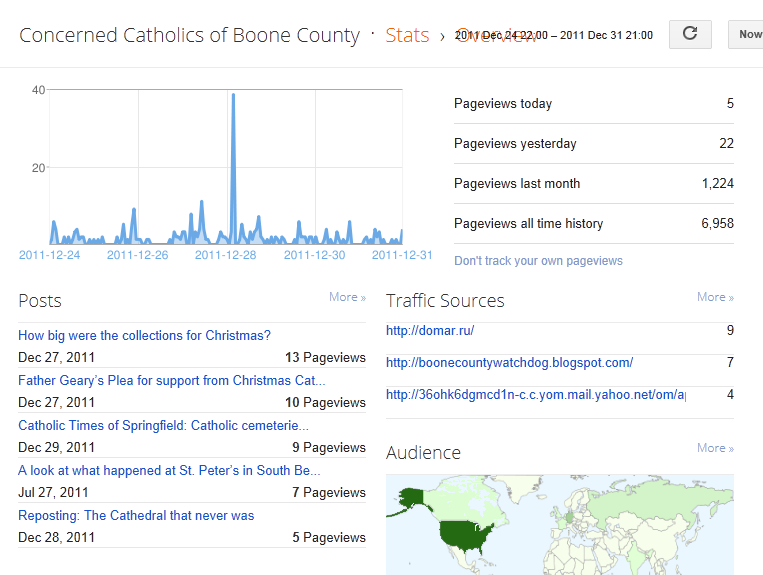763x575 pixels.
Task: Open More link in Posts section
Action: [x=347, y=297]
